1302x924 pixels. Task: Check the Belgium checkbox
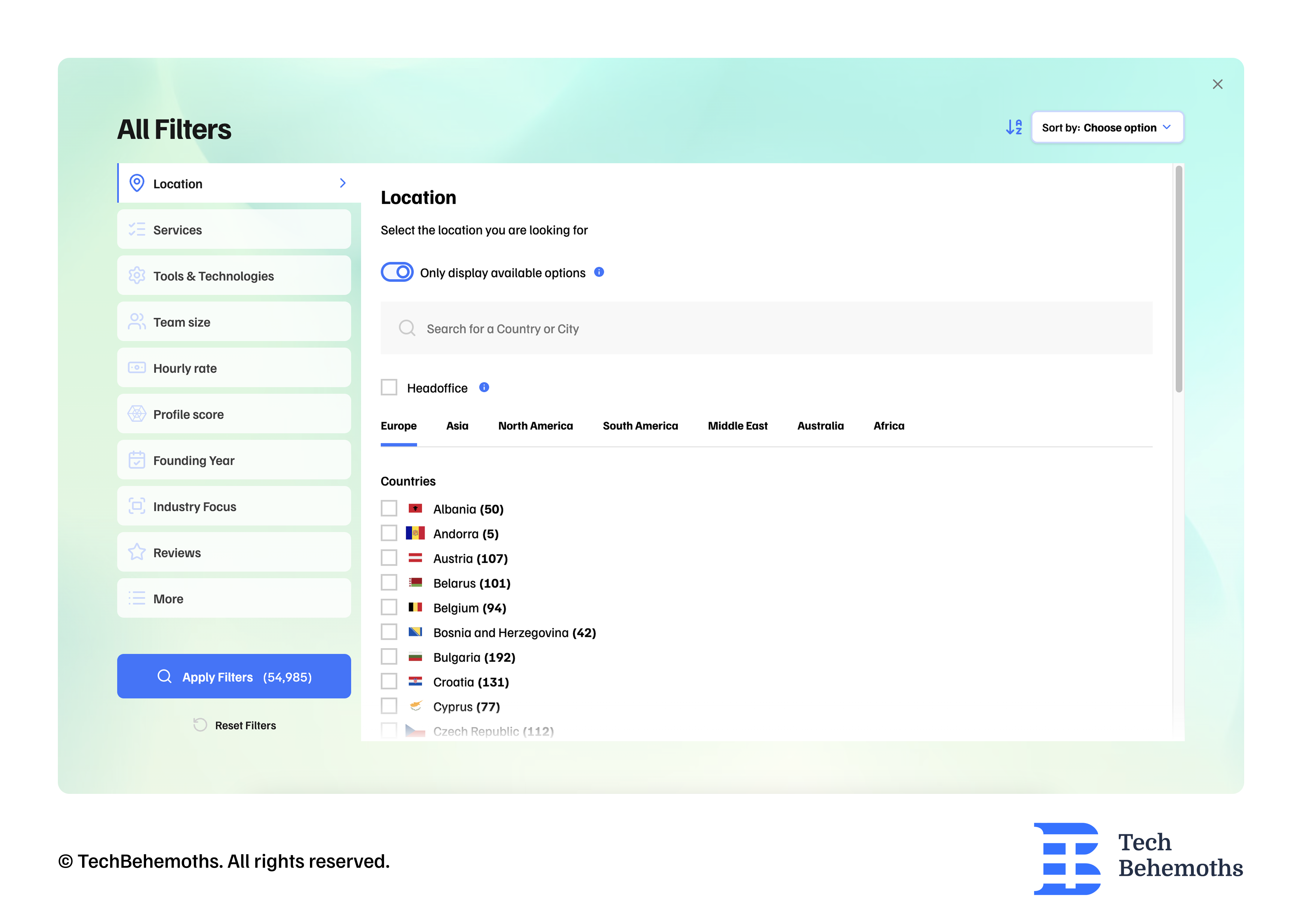(389, 607)
